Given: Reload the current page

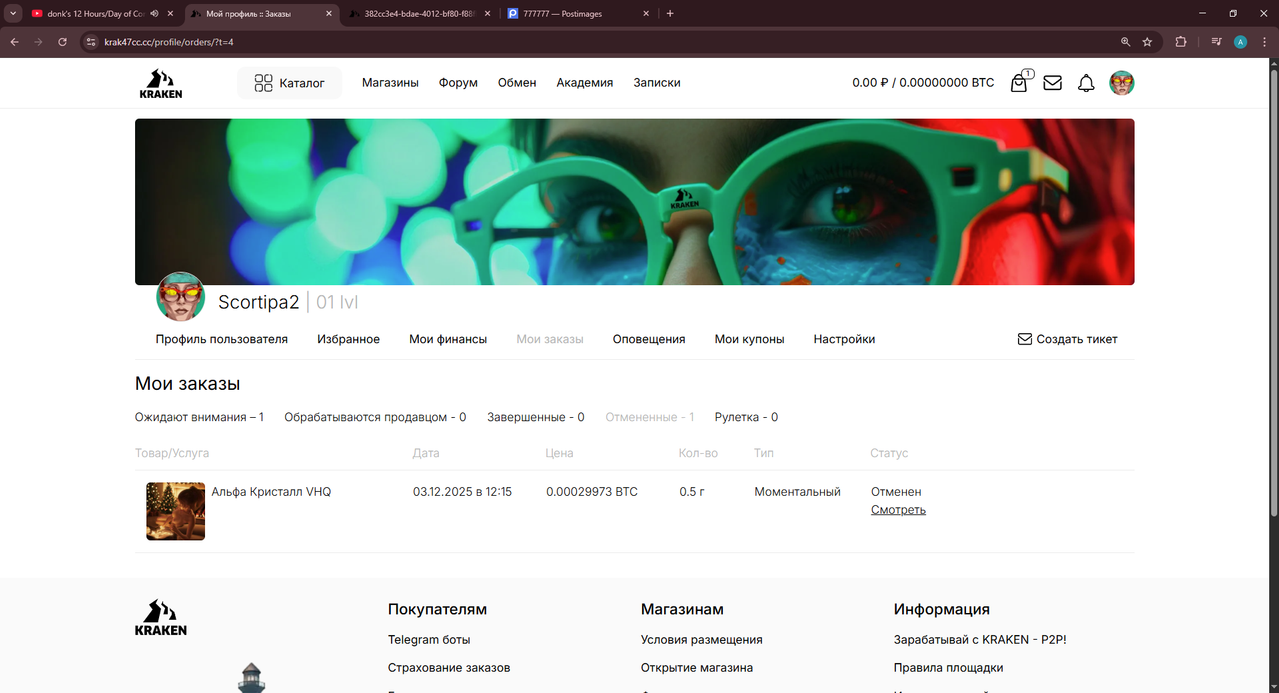Looking at the screenshot, I should [x=62, y=42].
